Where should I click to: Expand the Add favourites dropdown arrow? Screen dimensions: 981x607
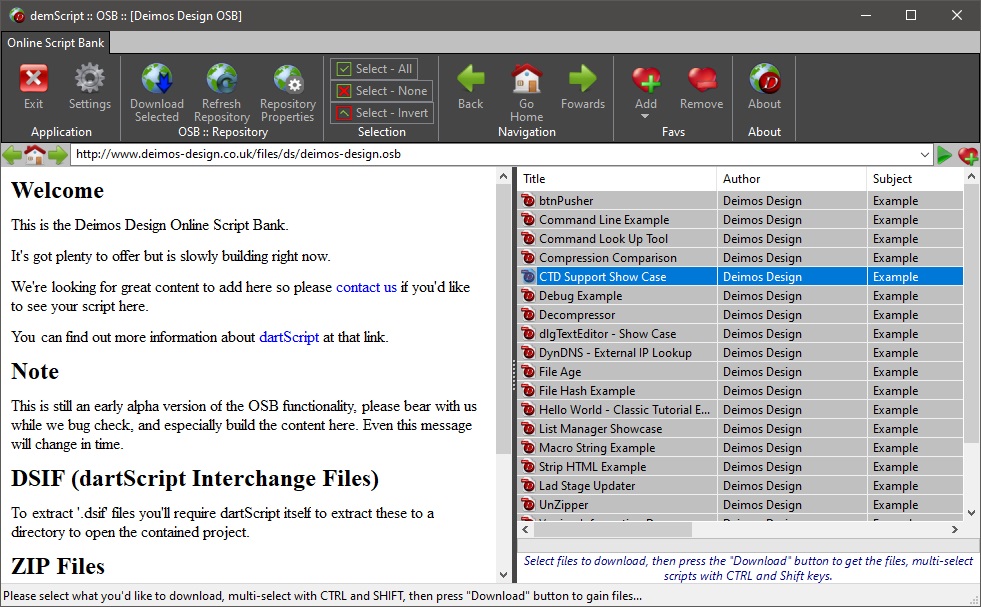click(645, 116)
